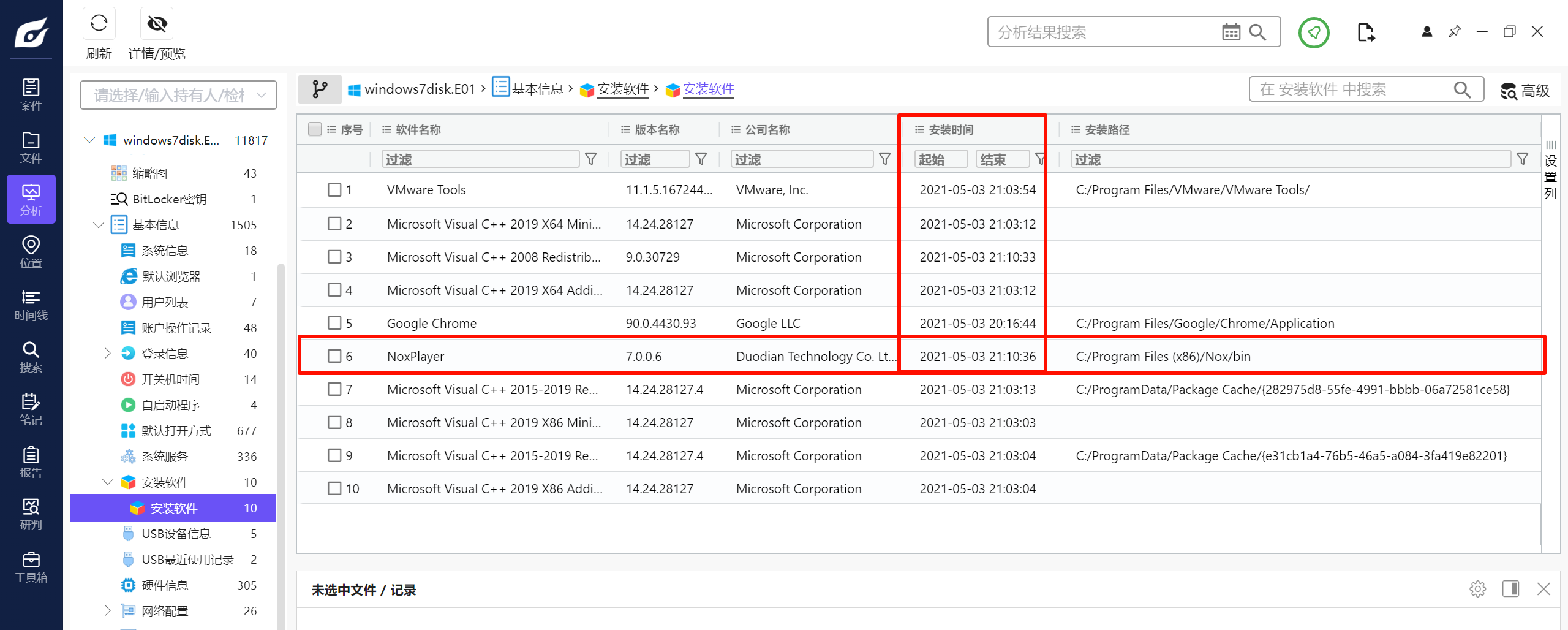
Task: Open settings gear in the record panel
Action: 1478,589
